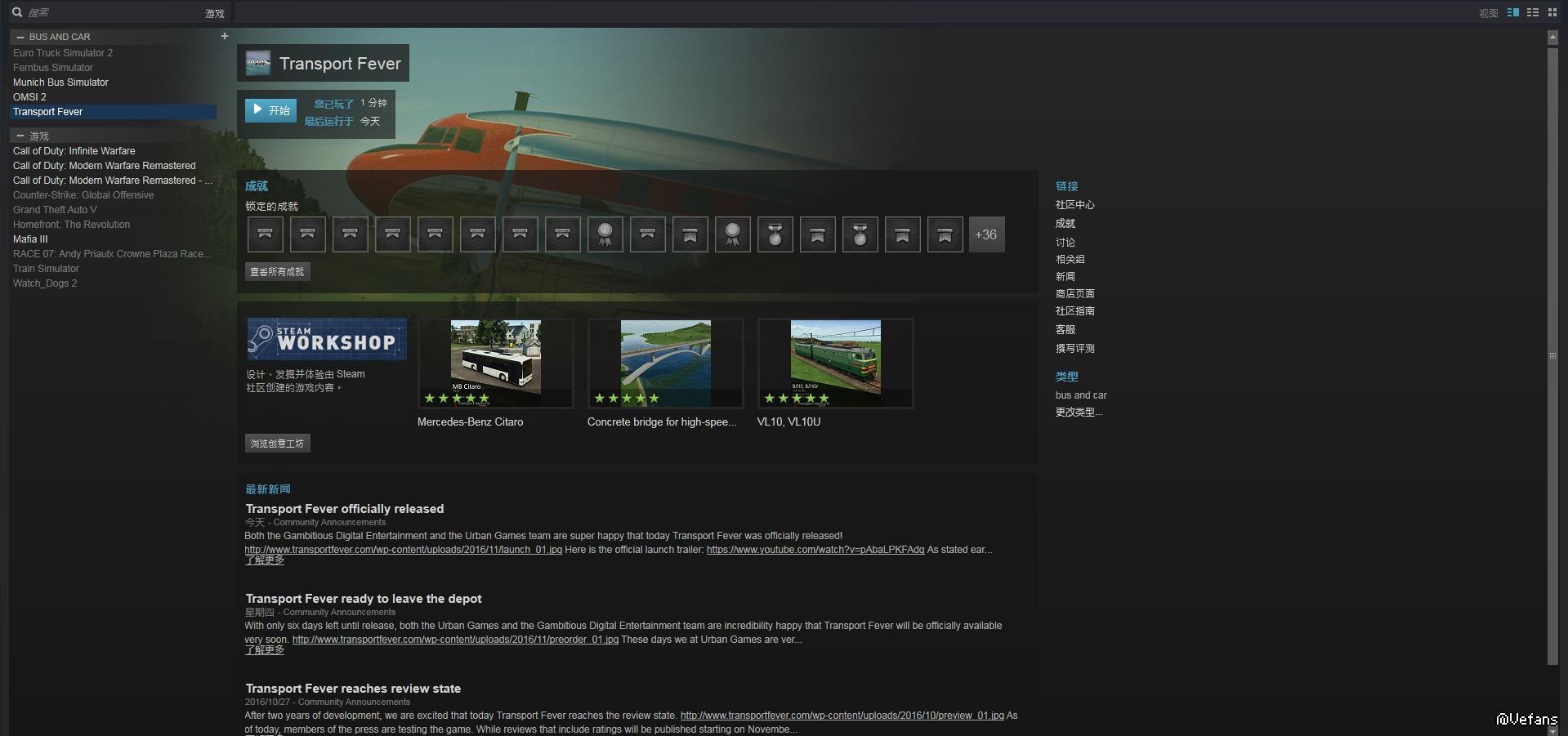Open the 讨论 link
1568x736 pixels.
(x=1065, y=242)
